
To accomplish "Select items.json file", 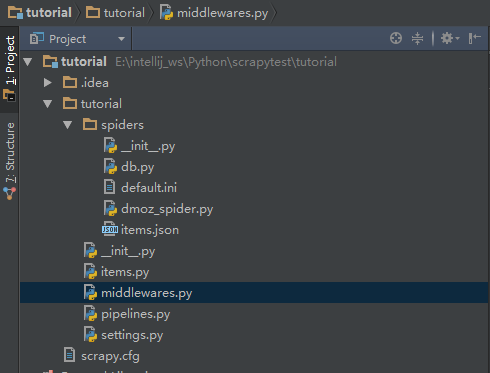I will coord(150,230).
